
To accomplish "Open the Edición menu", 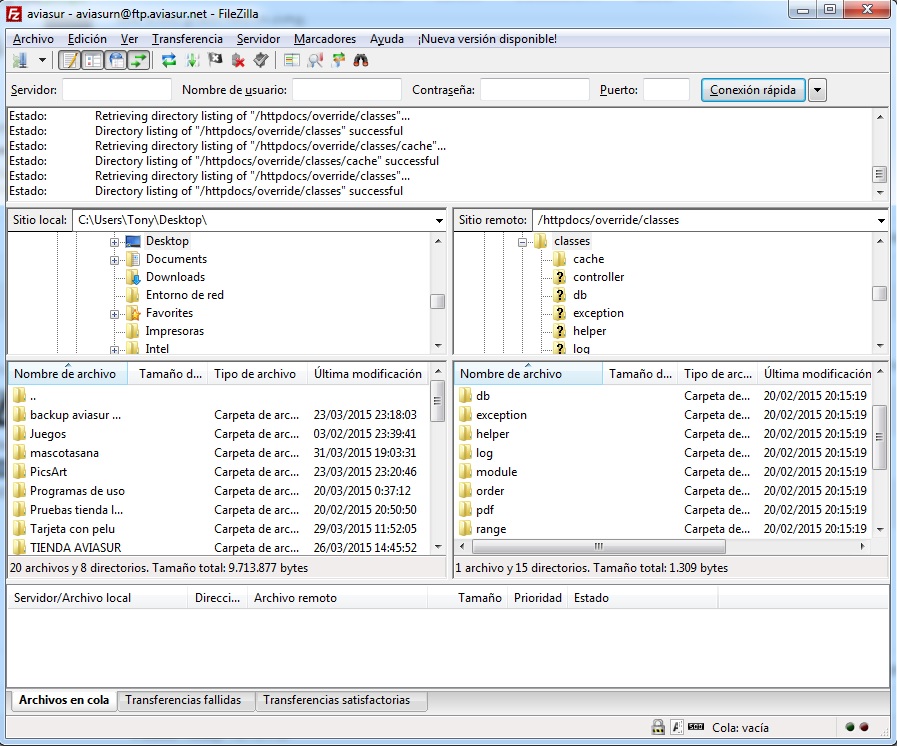I will (x=87, y=39).
